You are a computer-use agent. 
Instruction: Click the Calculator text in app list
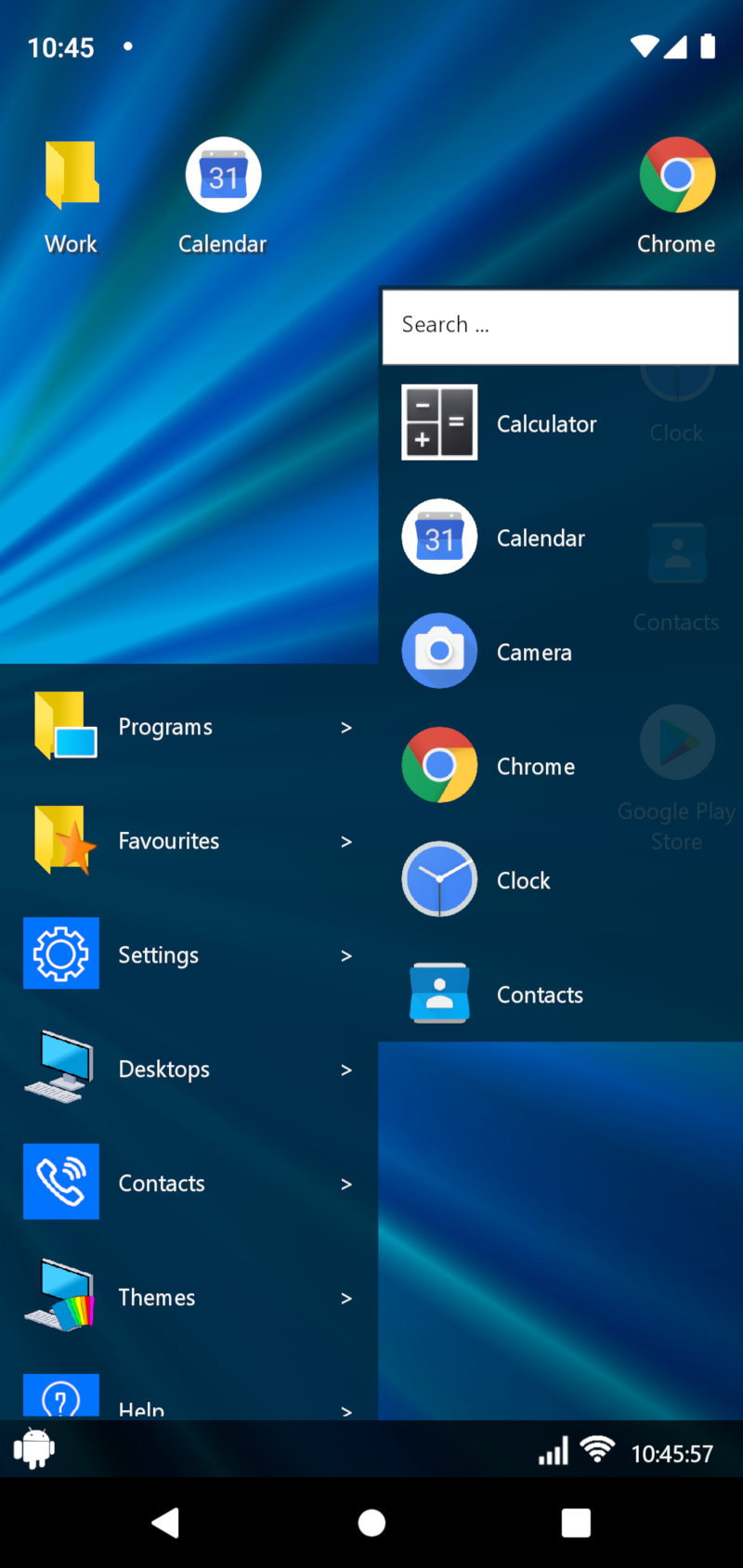click(546, 424)
